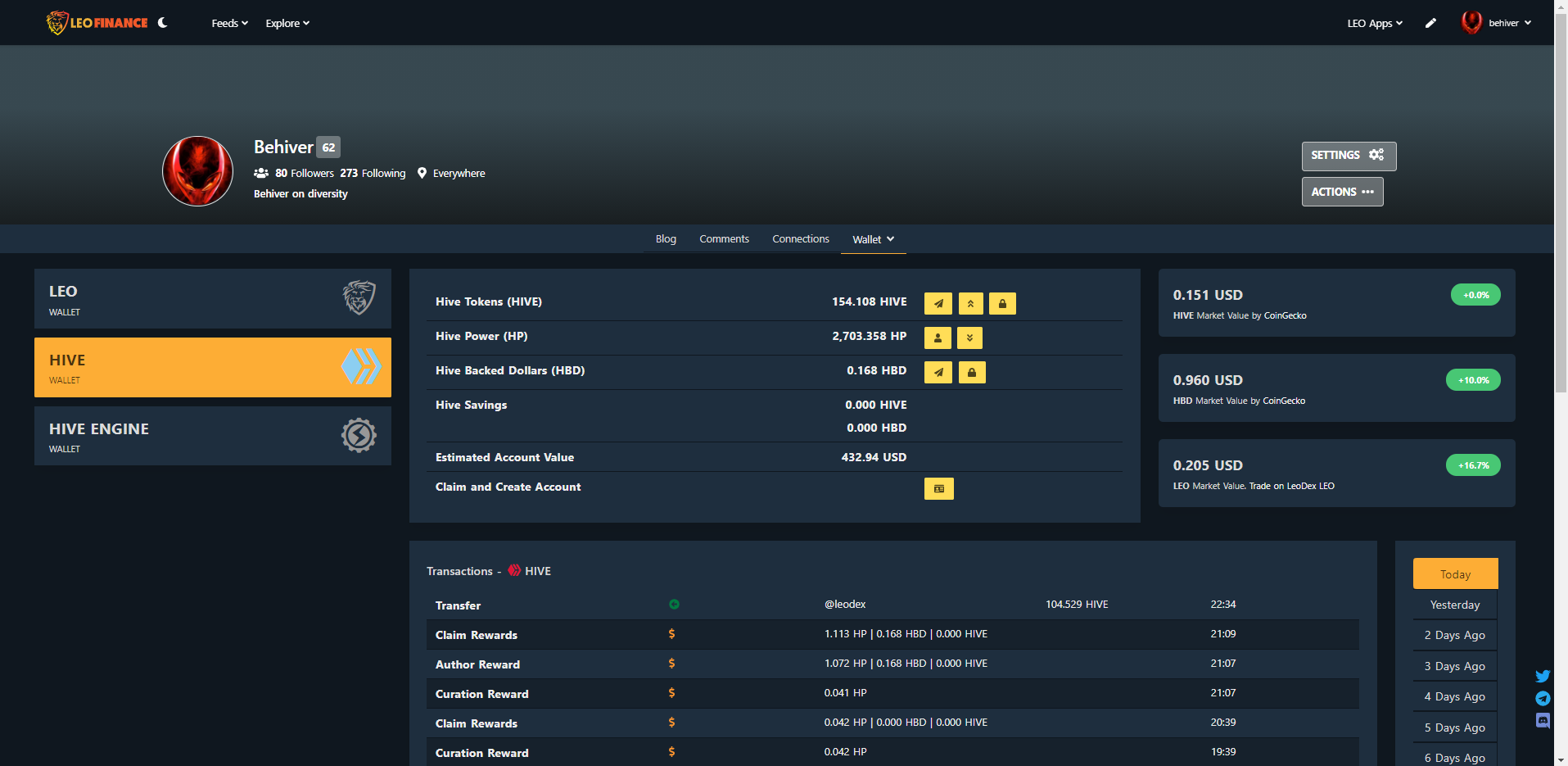This screenshot has height=766, width=1568.
Task: Click the 0.205 USD LEO market value
Action: pos(1208,465)
